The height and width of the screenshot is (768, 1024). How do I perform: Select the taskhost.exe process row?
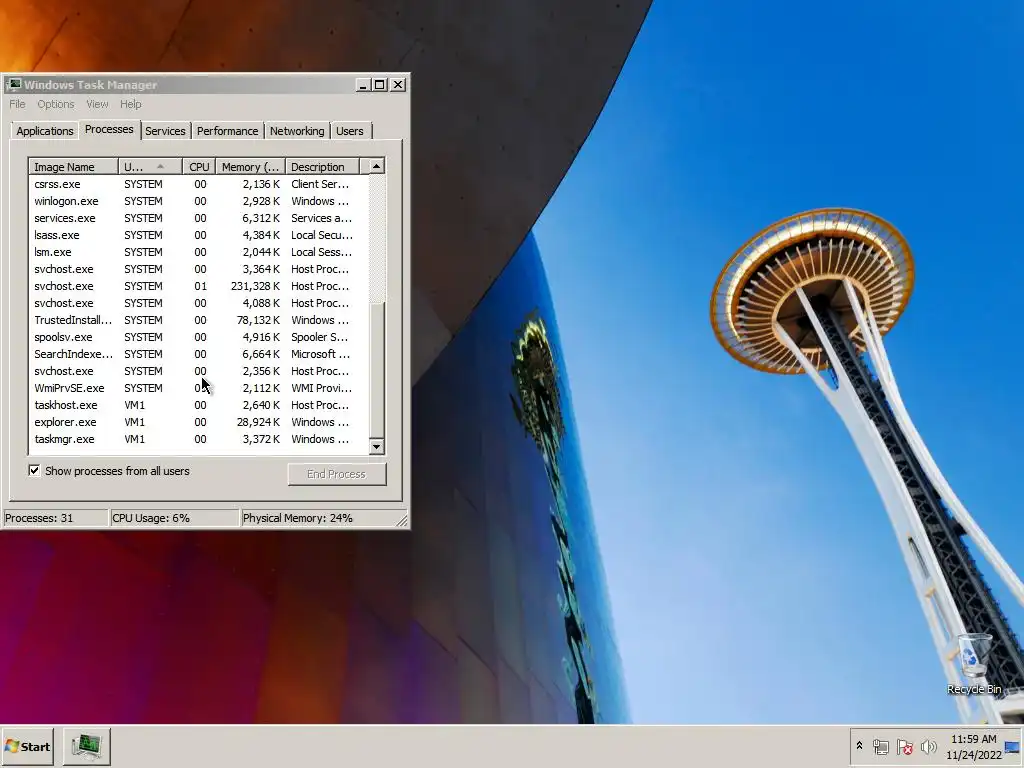[199, 405]
